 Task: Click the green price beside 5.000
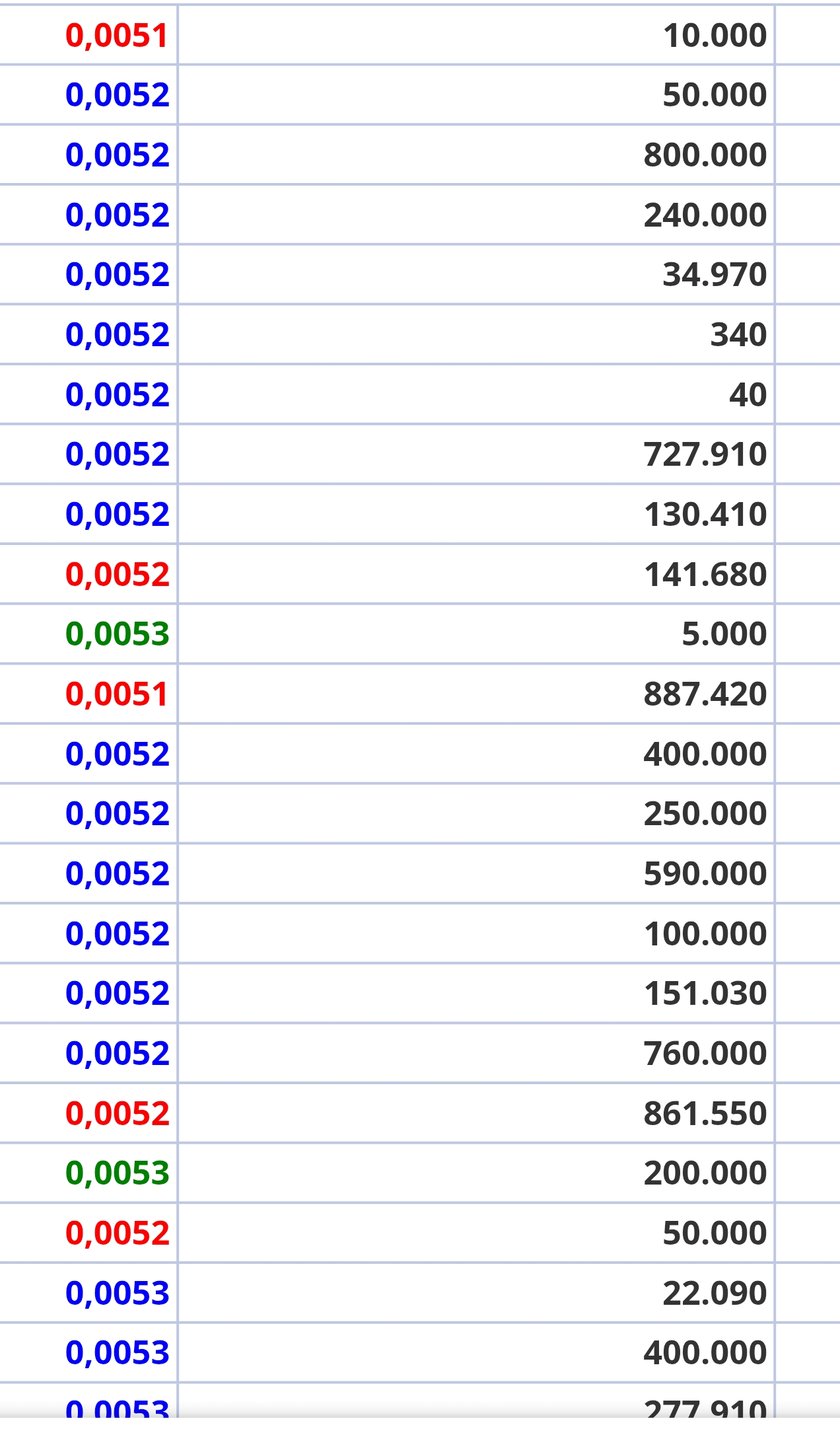(118, 634)
